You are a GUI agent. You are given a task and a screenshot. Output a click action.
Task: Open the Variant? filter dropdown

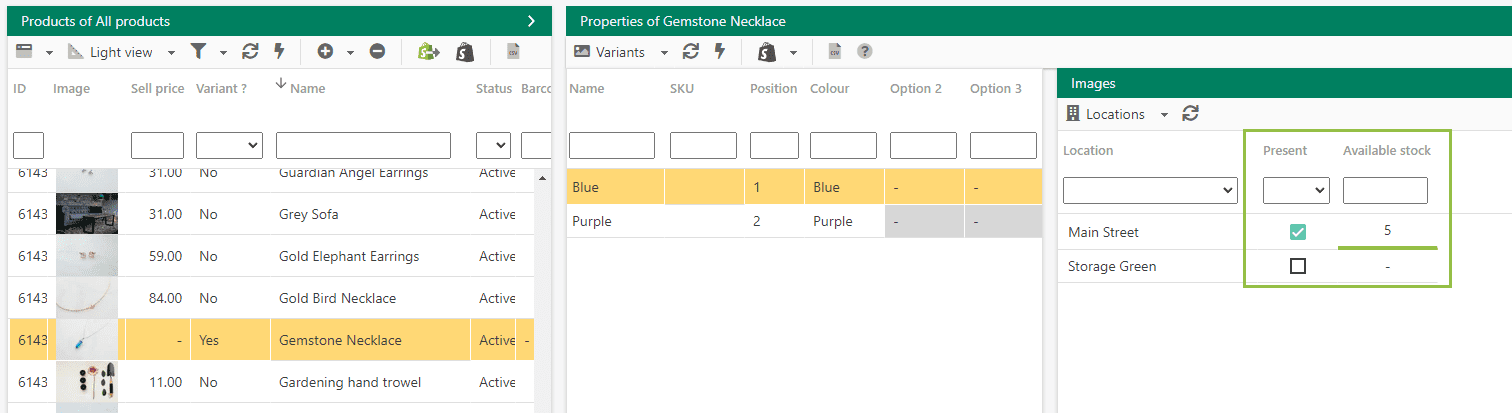click(x=229, y=146)
